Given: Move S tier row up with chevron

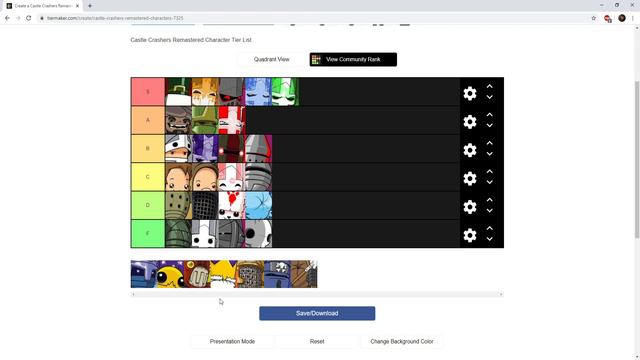Looking at the screenshot, I should 489,87.
